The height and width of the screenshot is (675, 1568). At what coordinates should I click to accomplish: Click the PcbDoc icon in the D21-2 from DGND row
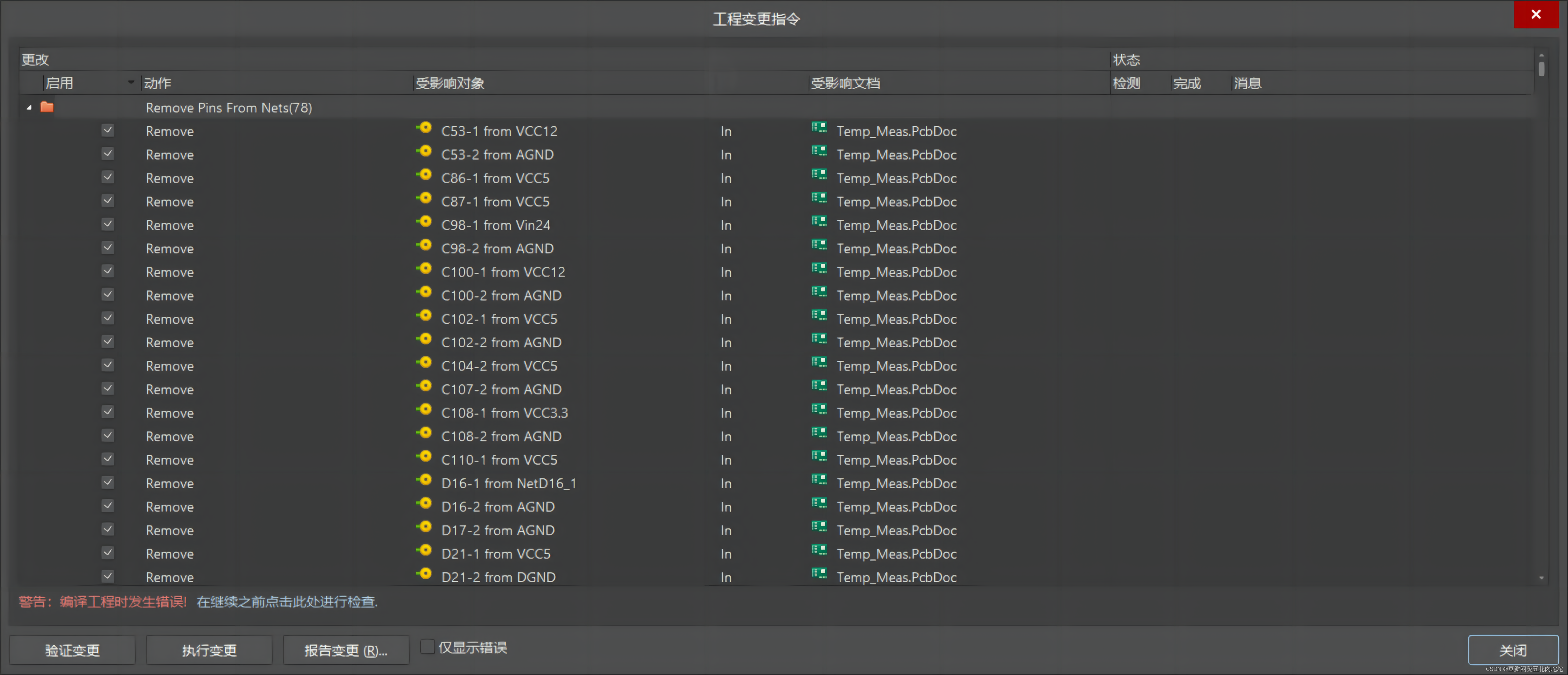tap(819, 574)
